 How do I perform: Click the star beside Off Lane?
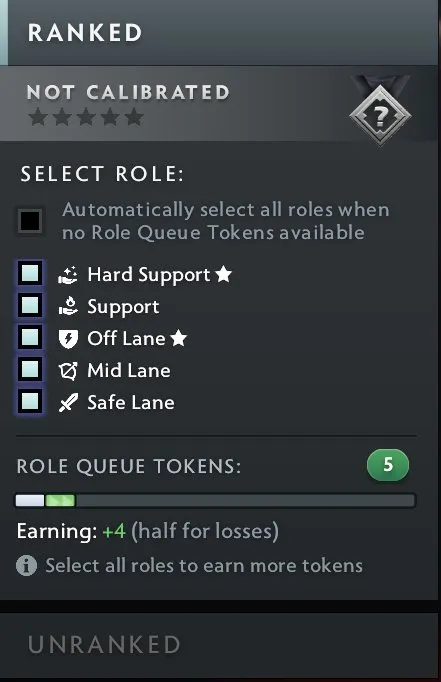tap(178, 338)
